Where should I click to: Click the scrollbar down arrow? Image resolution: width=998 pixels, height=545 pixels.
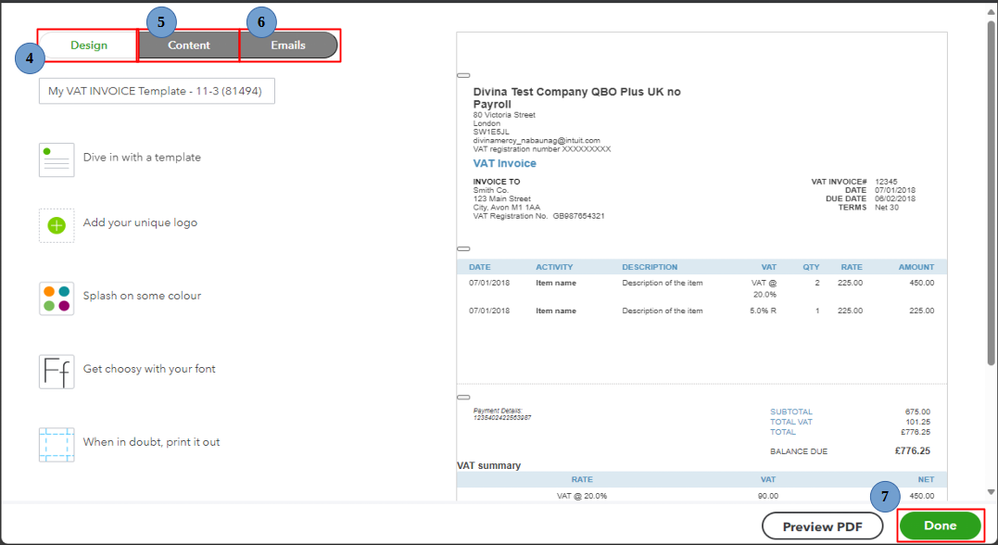tap(990, 492)
